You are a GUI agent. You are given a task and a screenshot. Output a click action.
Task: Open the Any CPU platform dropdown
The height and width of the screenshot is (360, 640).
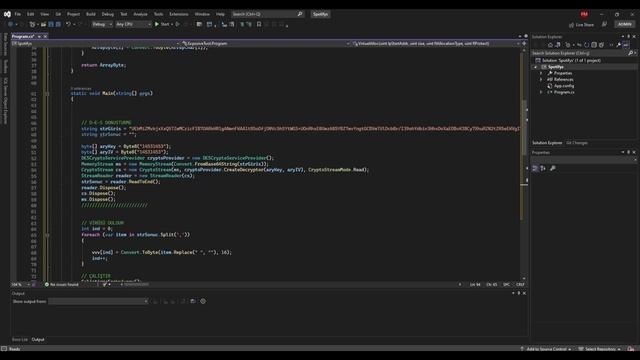[133, 24]
